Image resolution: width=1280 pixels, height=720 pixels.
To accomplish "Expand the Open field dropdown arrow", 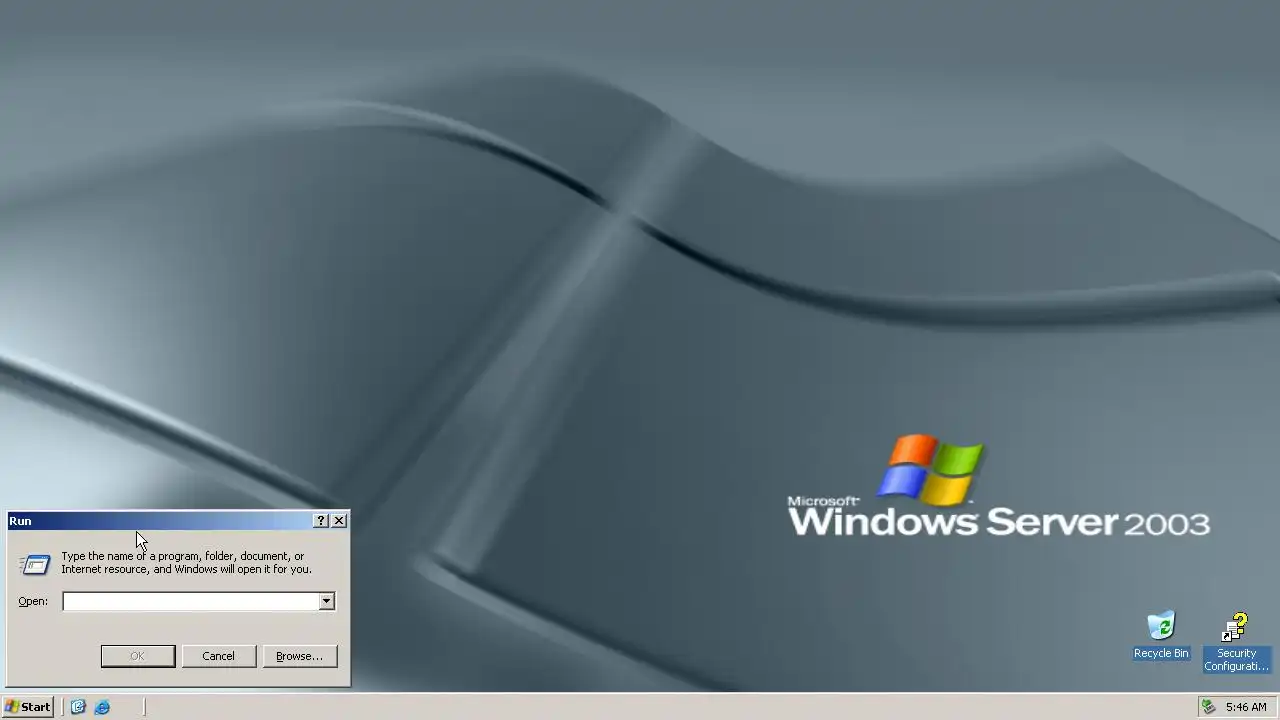I will point(326,601).
